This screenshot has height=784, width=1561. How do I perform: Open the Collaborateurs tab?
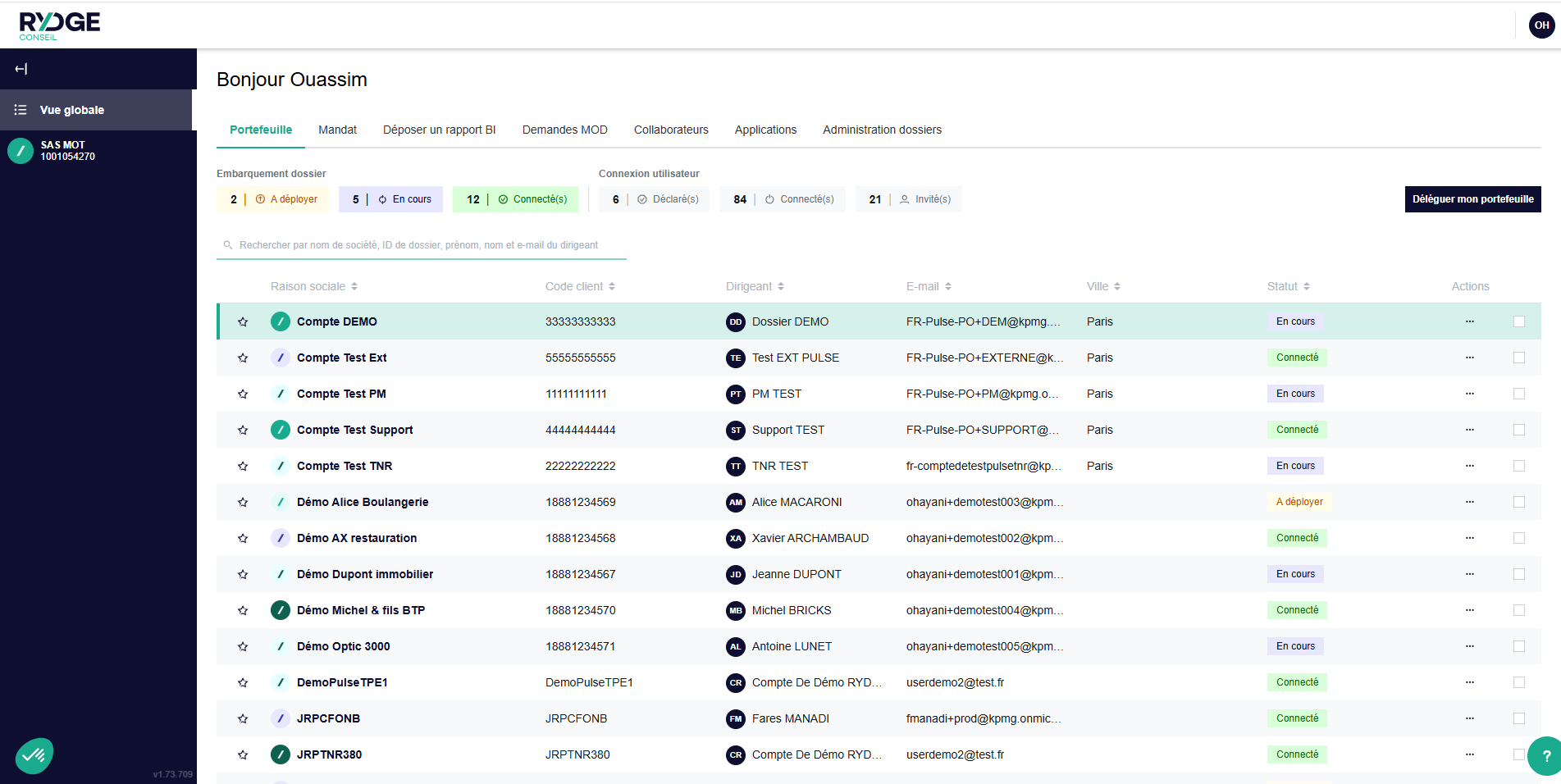coord(670,130)
